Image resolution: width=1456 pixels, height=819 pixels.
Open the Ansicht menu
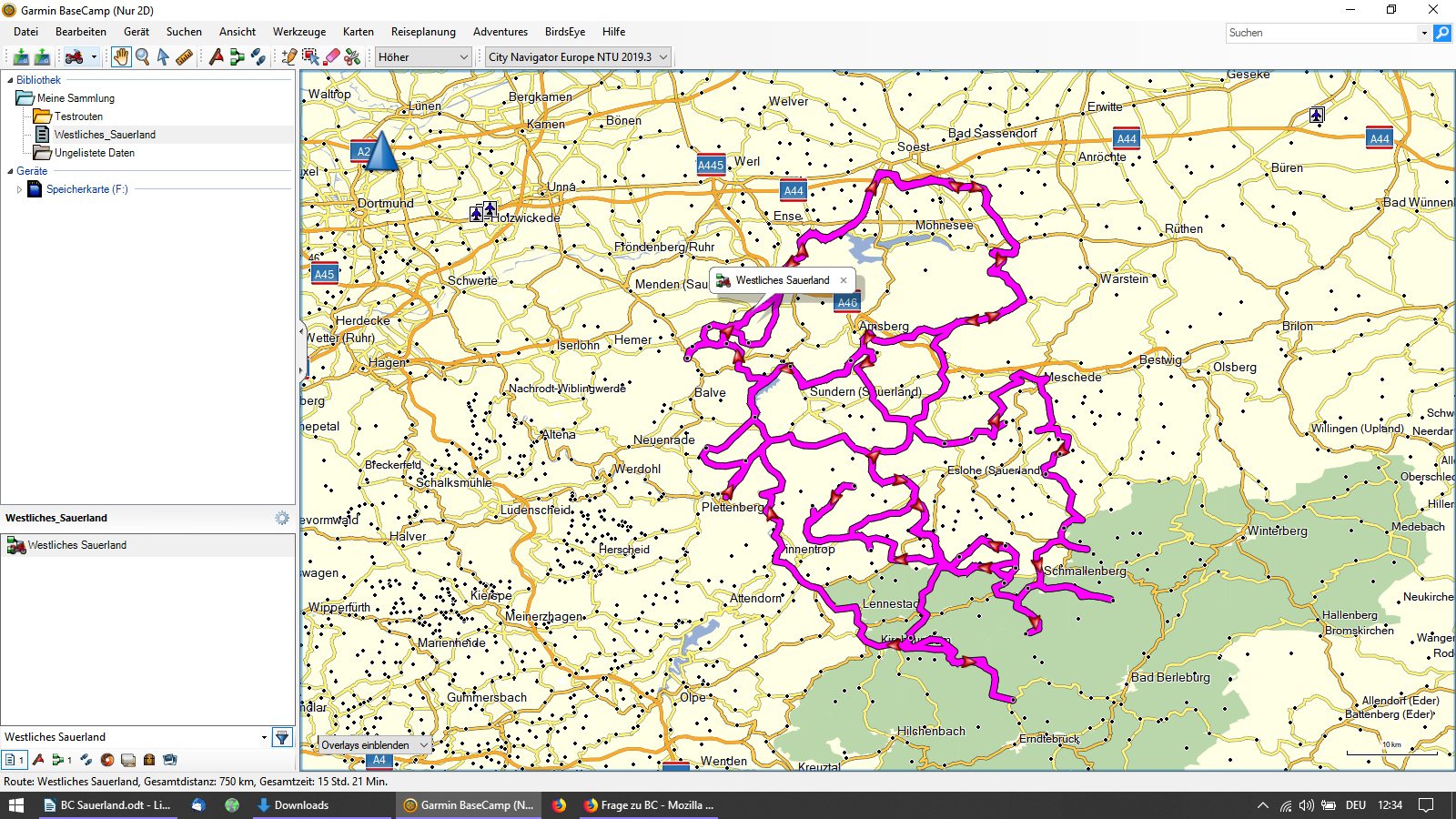point(238,32)
